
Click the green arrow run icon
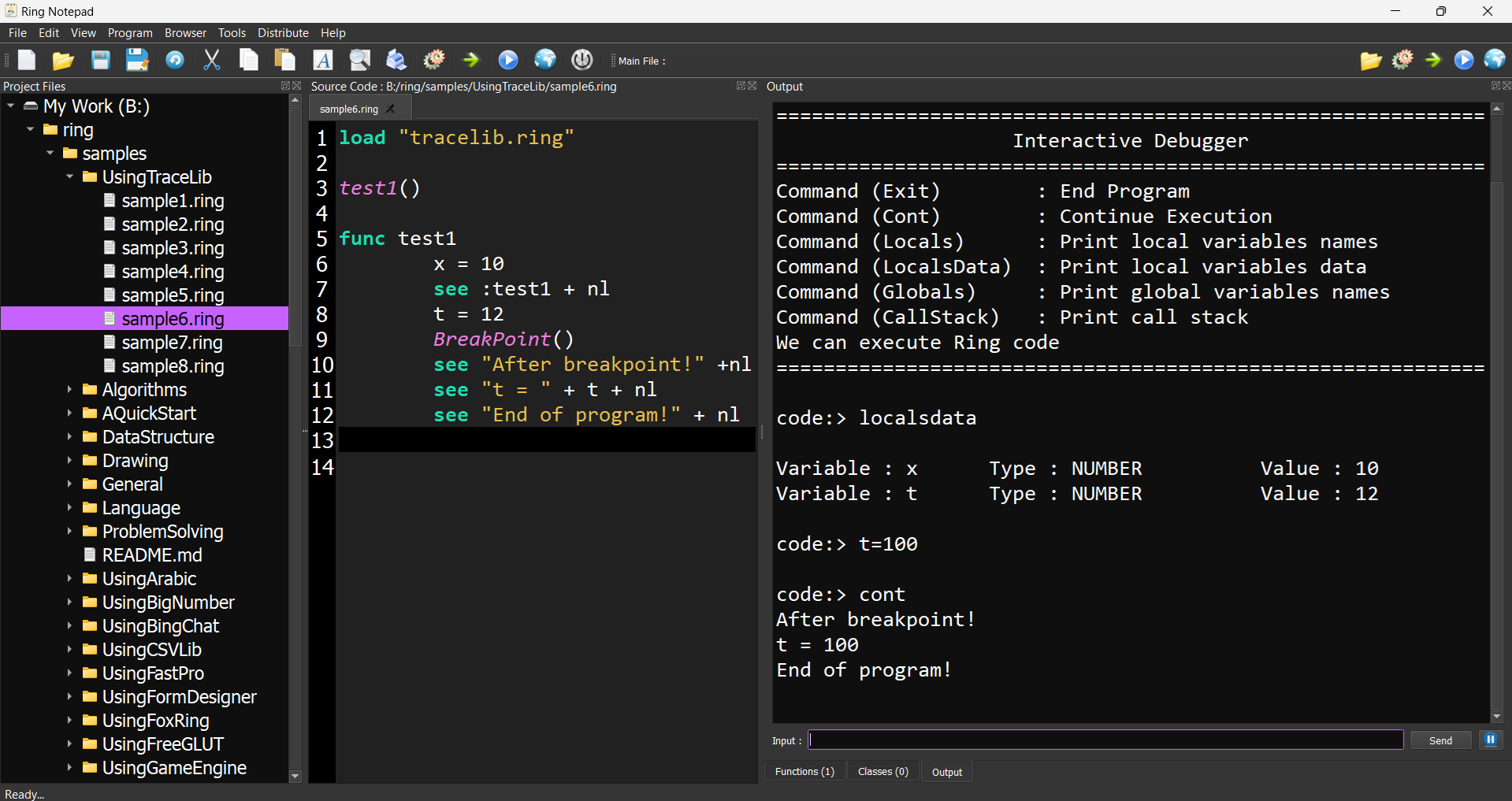[470, 60]
